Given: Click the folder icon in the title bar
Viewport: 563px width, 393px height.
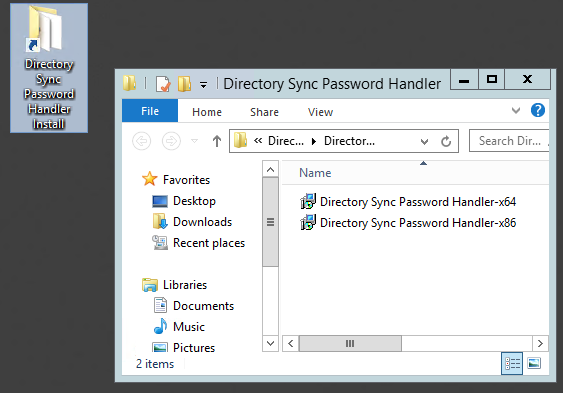Looking at the screenshot, I should click(130, 83).
